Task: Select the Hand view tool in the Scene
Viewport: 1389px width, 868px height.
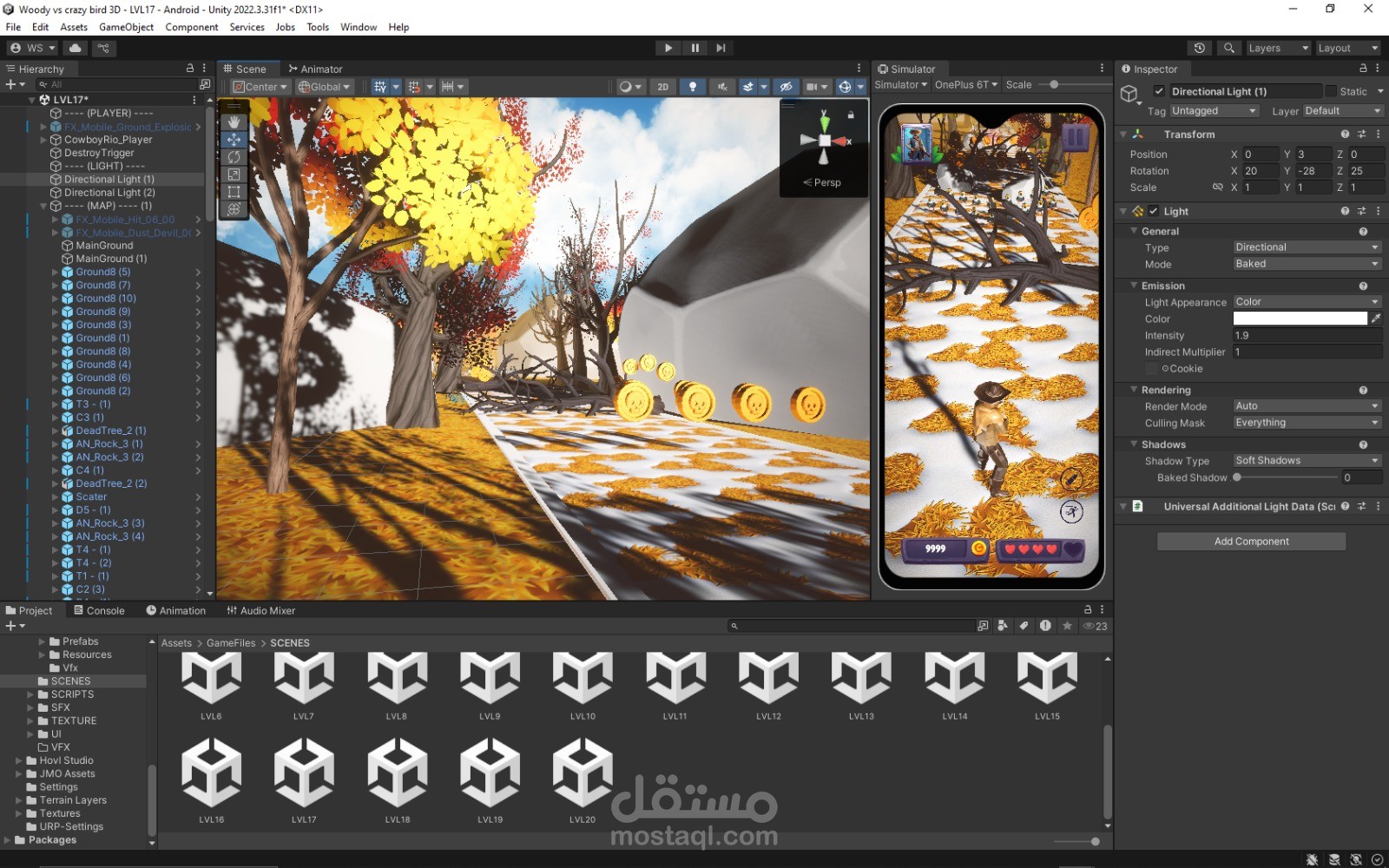Action: click(234, 122)
